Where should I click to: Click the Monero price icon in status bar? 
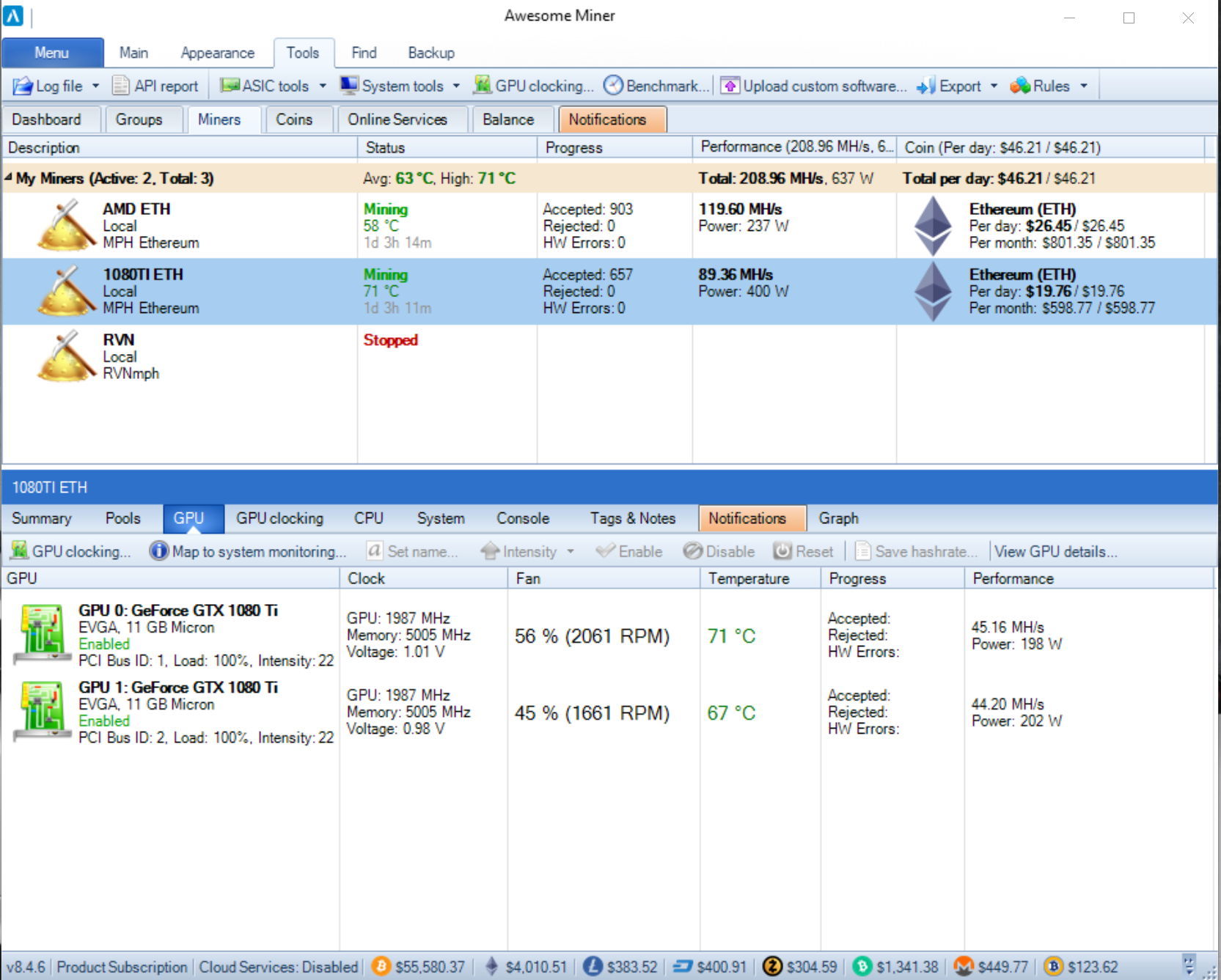(964, 967)
